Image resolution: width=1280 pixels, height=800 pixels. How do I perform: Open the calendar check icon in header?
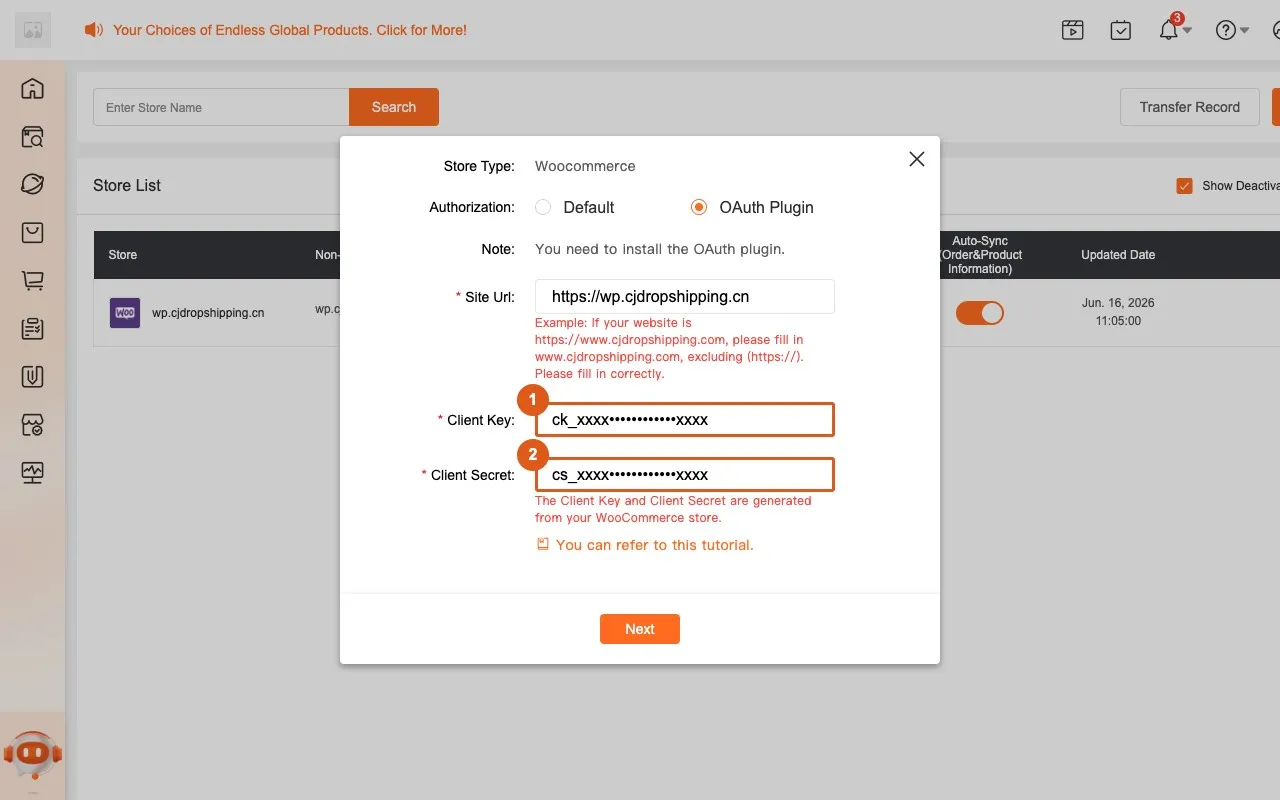pyautogui.click(x=1121, y=30)
